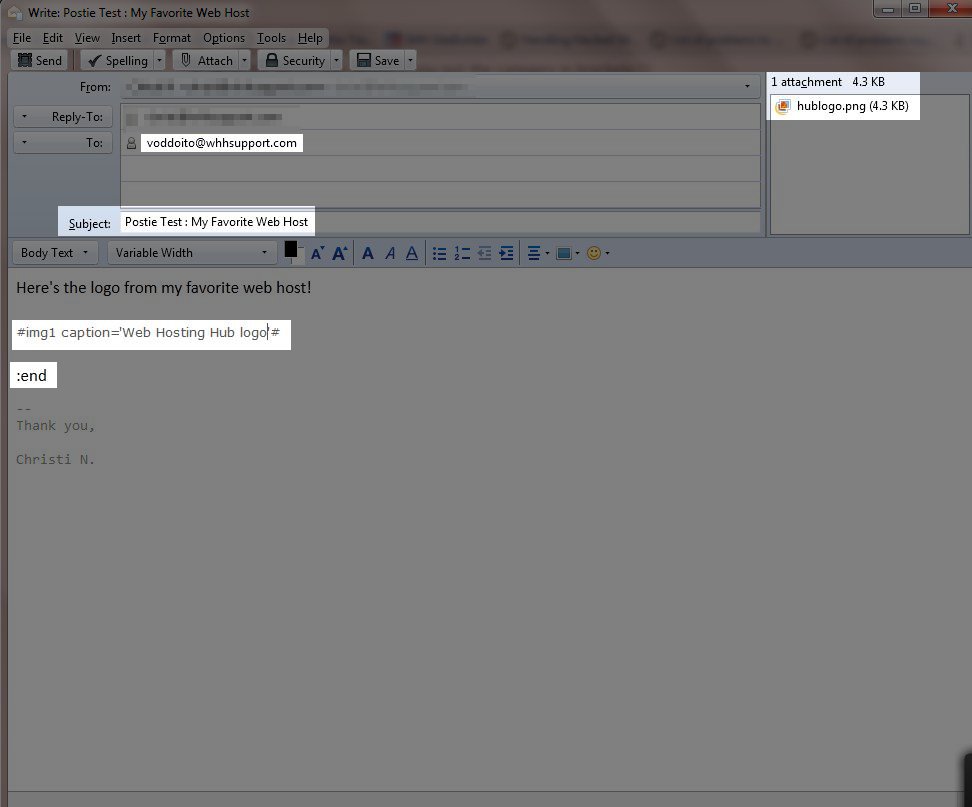Increase font size with larger A icon

click(x=340, y=254)
